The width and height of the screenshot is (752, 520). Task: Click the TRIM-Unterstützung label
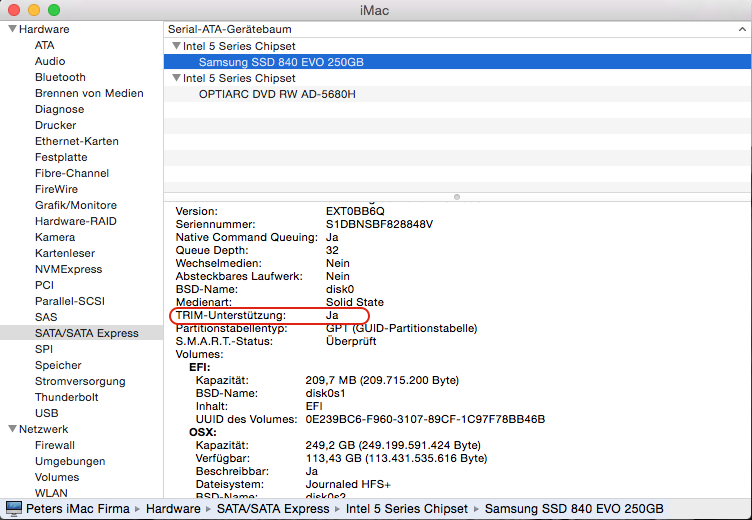pos(231,315)
